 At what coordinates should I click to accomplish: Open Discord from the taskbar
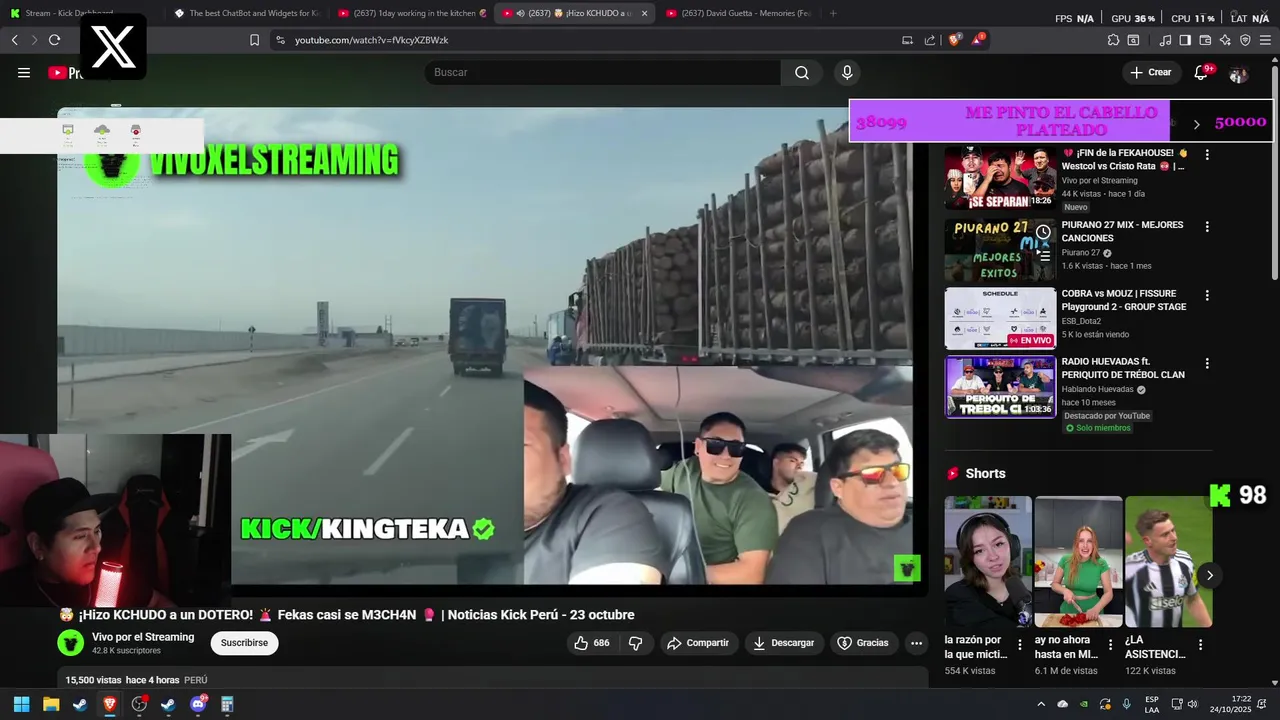(x=198, y=704)
